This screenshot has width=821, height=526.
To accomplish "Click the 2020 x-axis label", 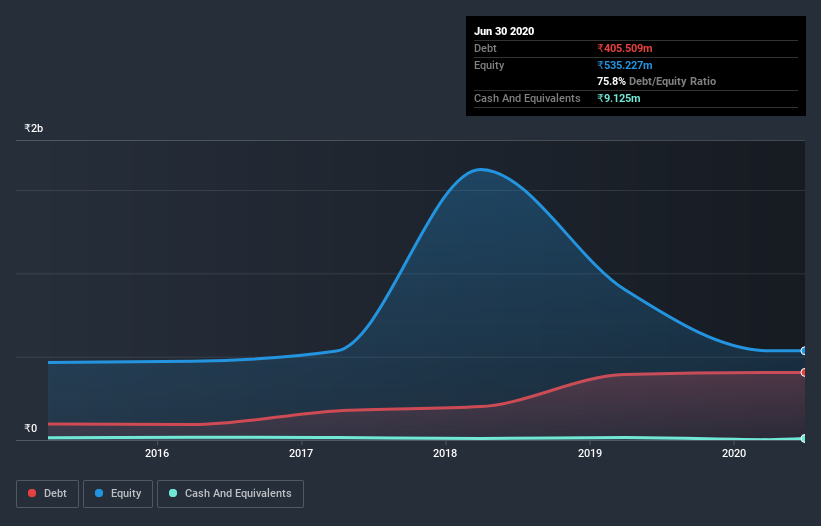I will point(734,453).
